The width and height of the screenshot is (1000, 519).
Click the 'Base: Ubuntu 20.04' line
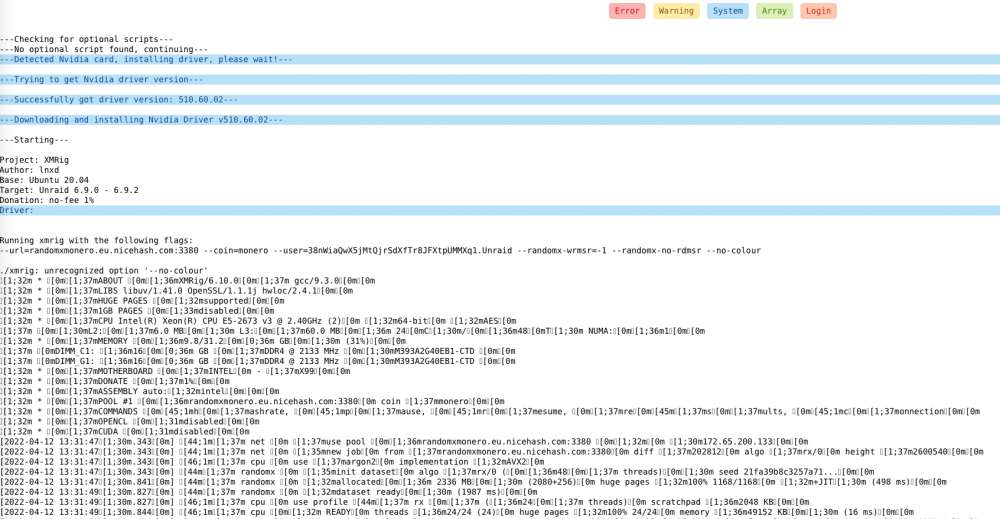point(45,180)
